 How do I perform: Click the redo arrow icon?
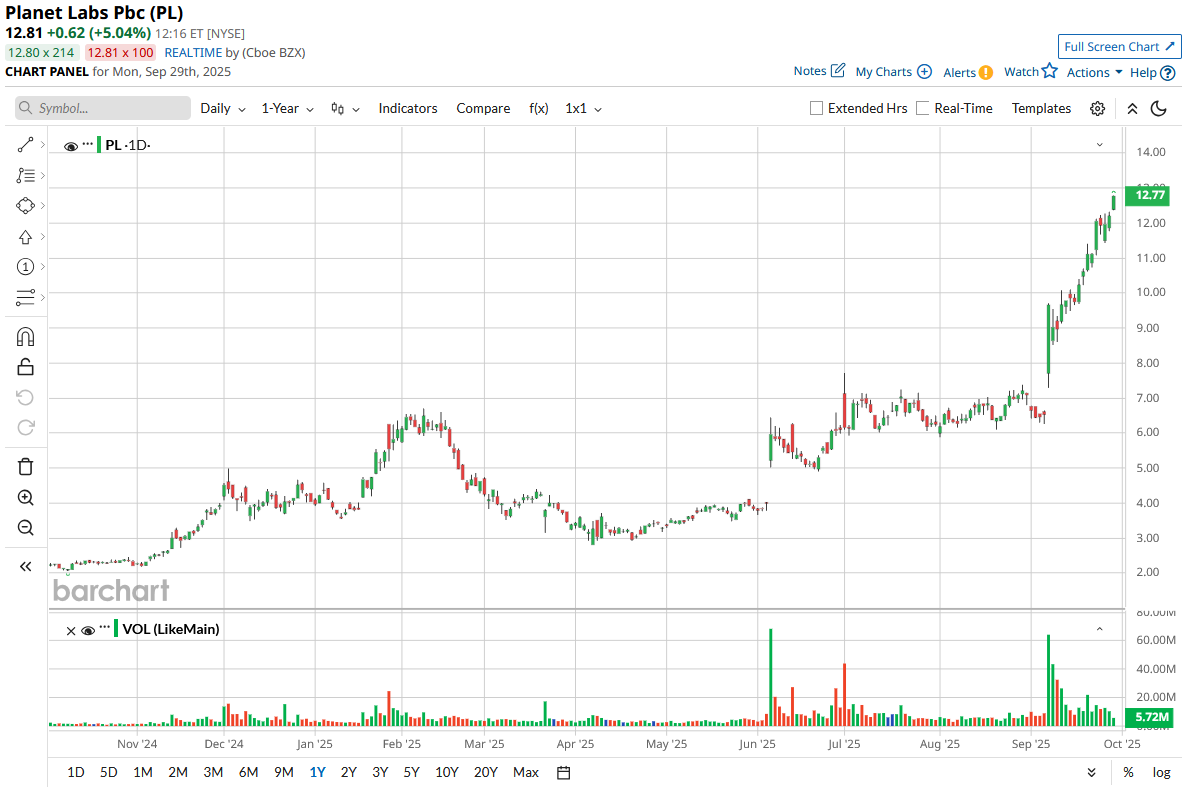[26, 428]
